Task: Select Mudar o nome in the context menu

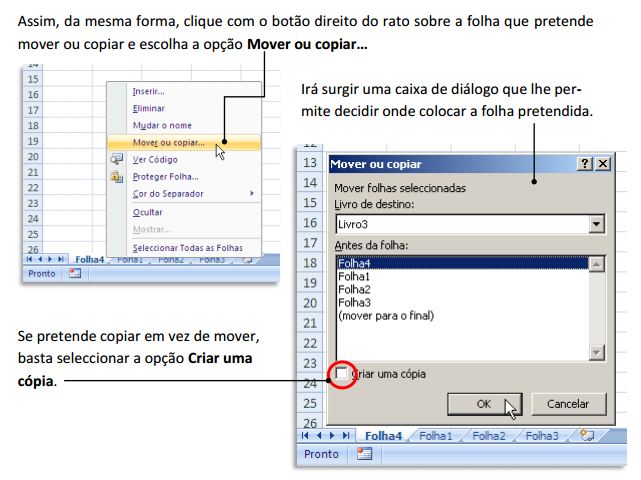Action: [161, 125]
